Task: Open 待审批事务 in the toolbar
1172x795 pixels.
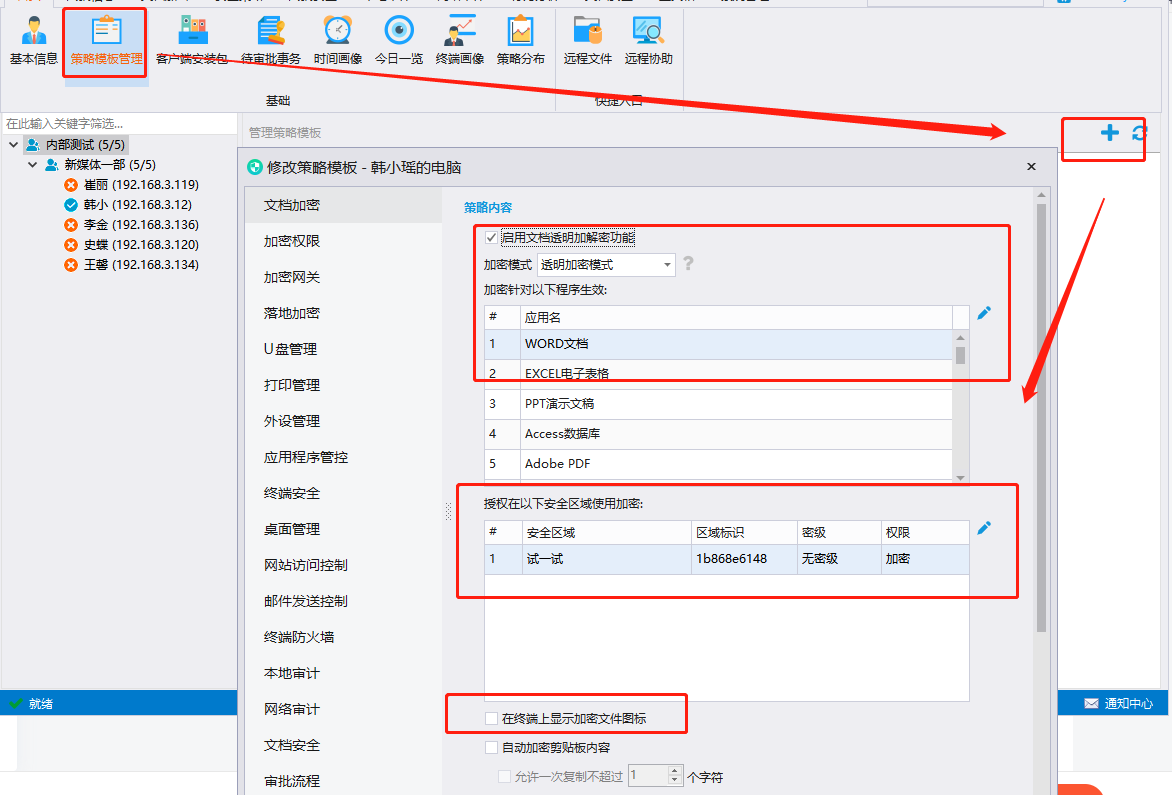Action: [271, 40]
